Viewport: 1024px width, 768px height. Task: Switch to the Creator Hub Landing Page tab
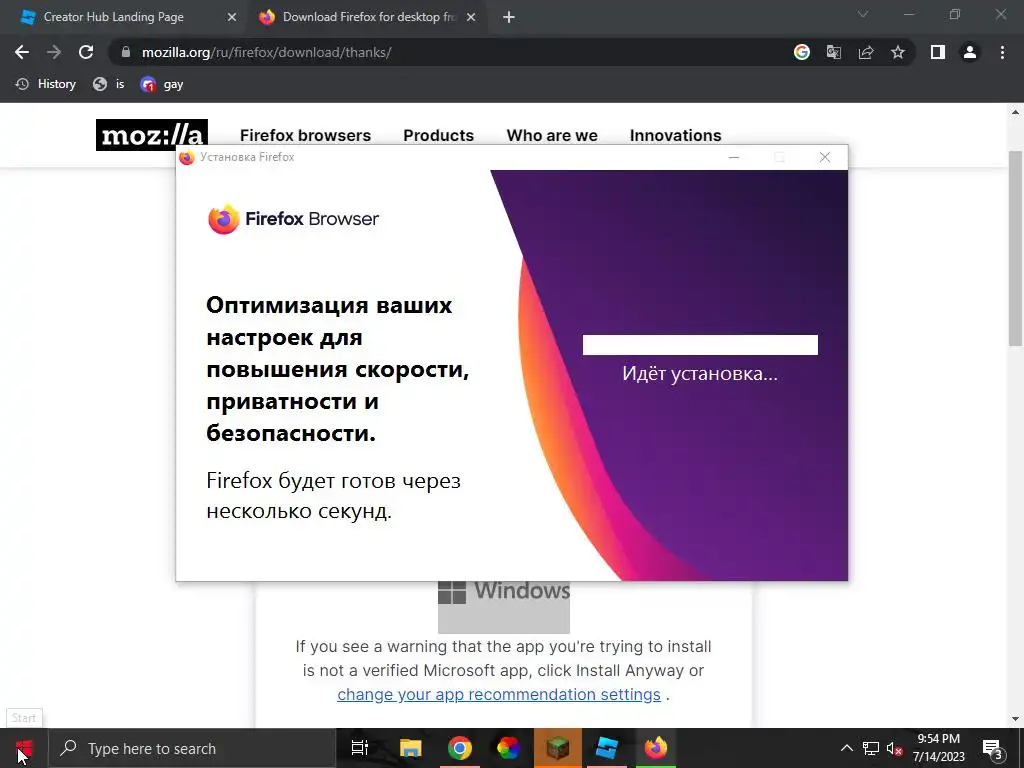point(127,17)
